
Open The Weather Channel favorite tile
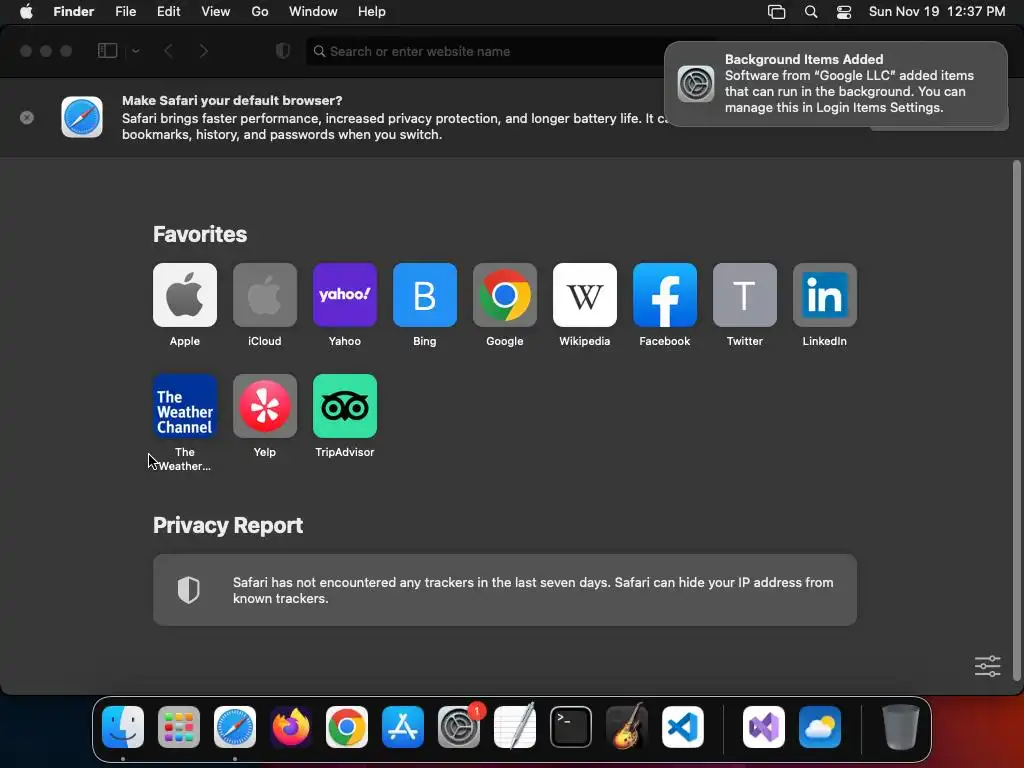[x=185, y=406]
